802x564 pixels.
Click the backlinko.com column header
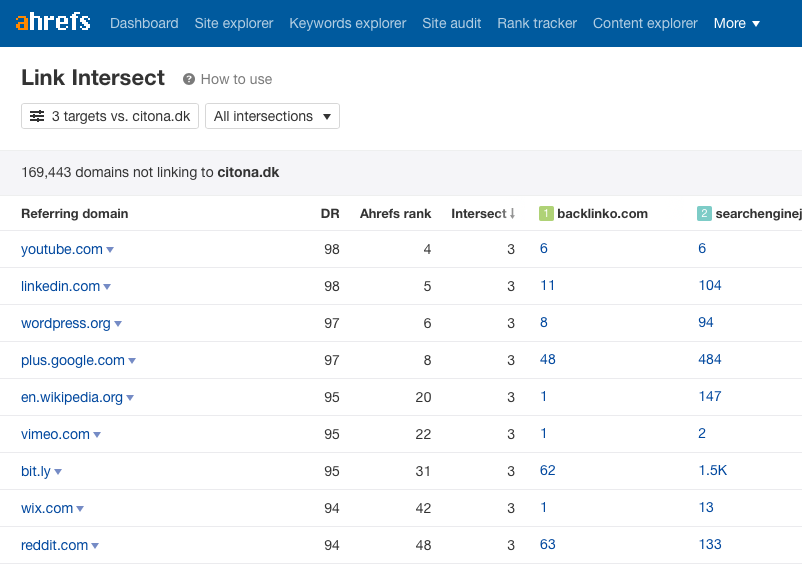(x=602, y=214)
